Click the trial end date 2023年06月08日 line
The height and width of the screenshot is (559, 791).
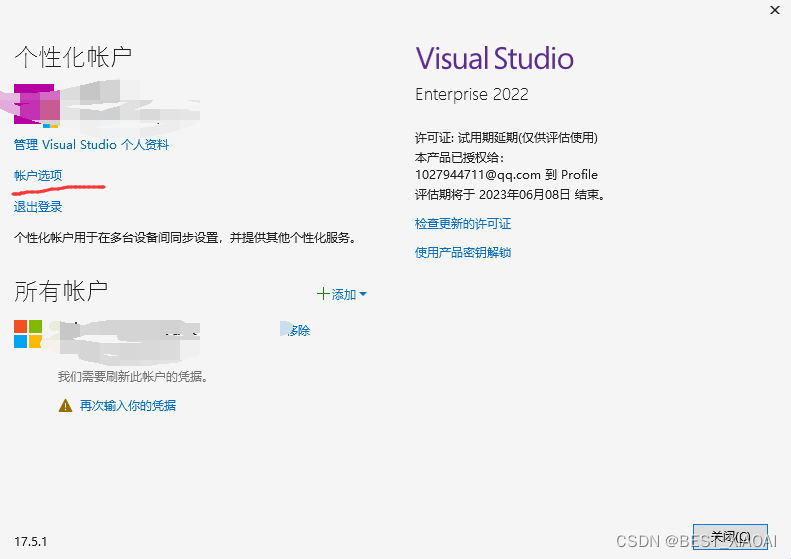coord(510,194)
